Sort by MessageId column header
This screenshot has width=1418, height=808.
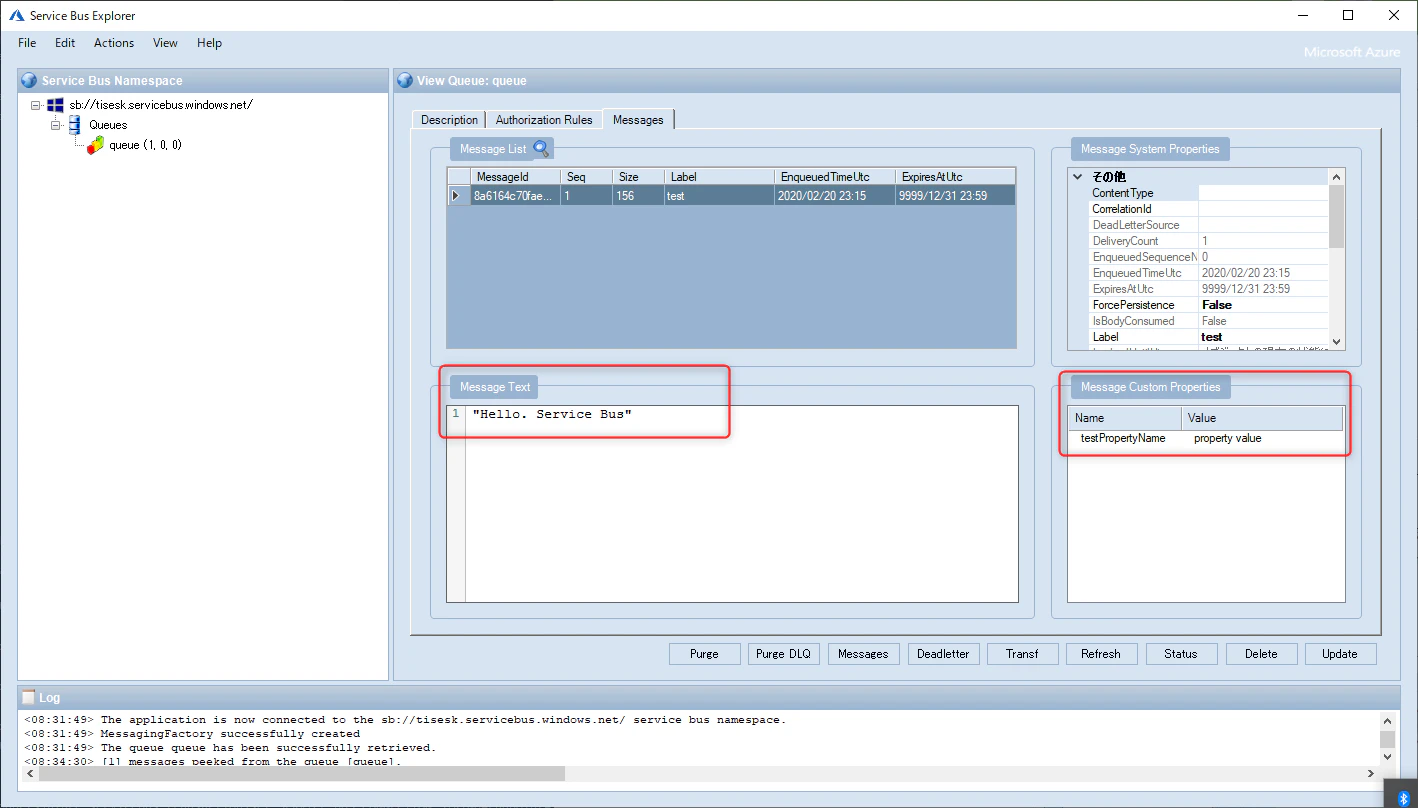(514, 177)
